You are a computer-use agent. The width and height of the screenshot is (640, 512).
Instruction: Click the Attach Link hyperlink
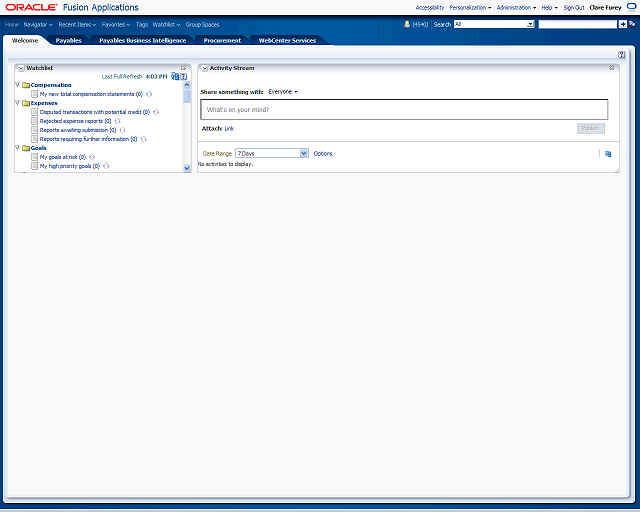(229, 129)
